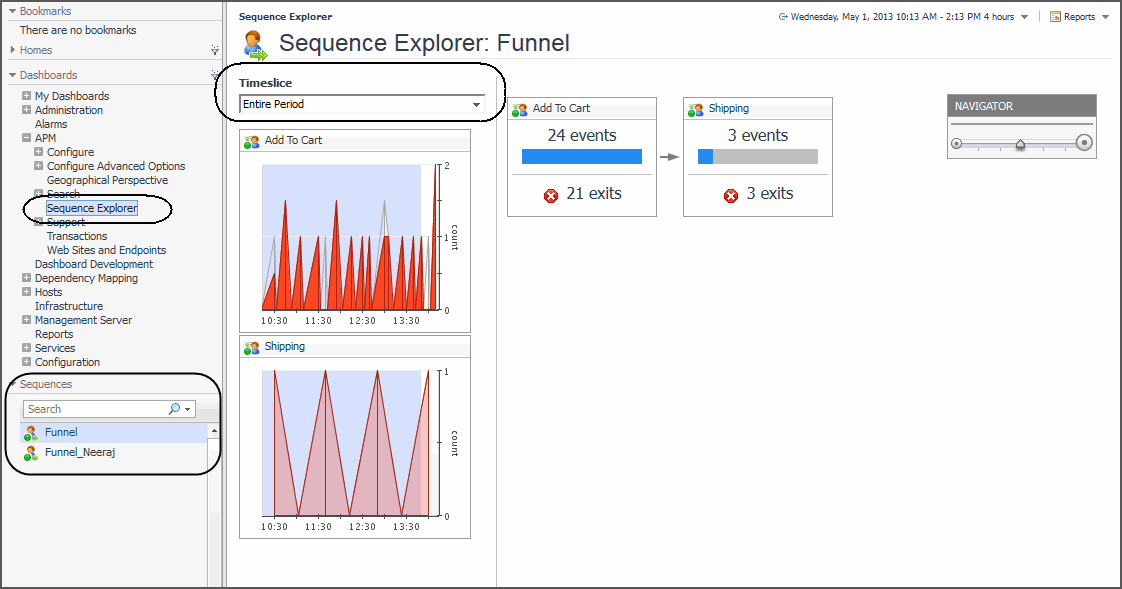Click the Sequence Explorer header icon

[255, 45]
